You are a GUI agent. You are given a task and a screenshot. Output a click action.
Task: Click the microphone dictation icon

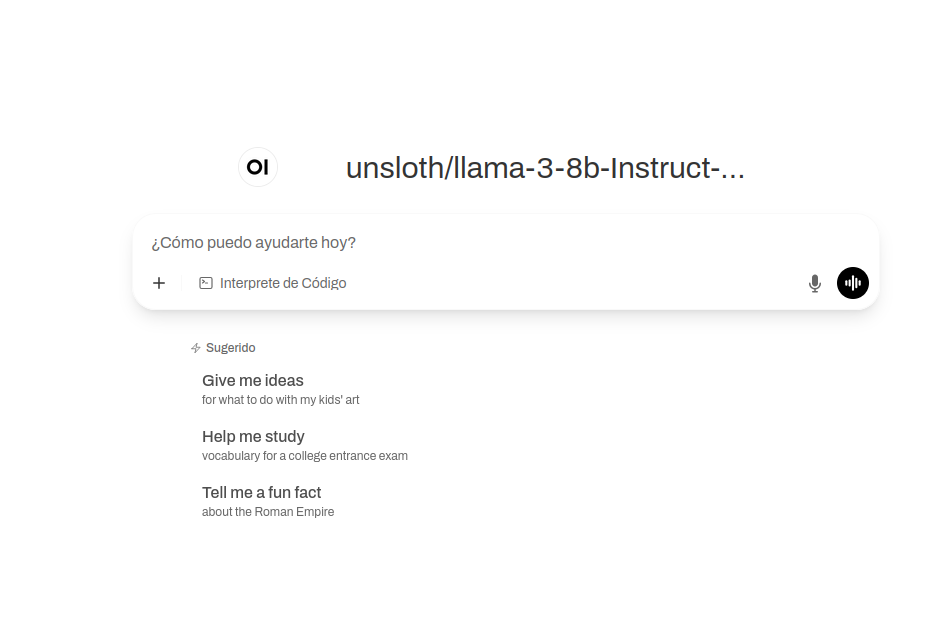(815, 283)
